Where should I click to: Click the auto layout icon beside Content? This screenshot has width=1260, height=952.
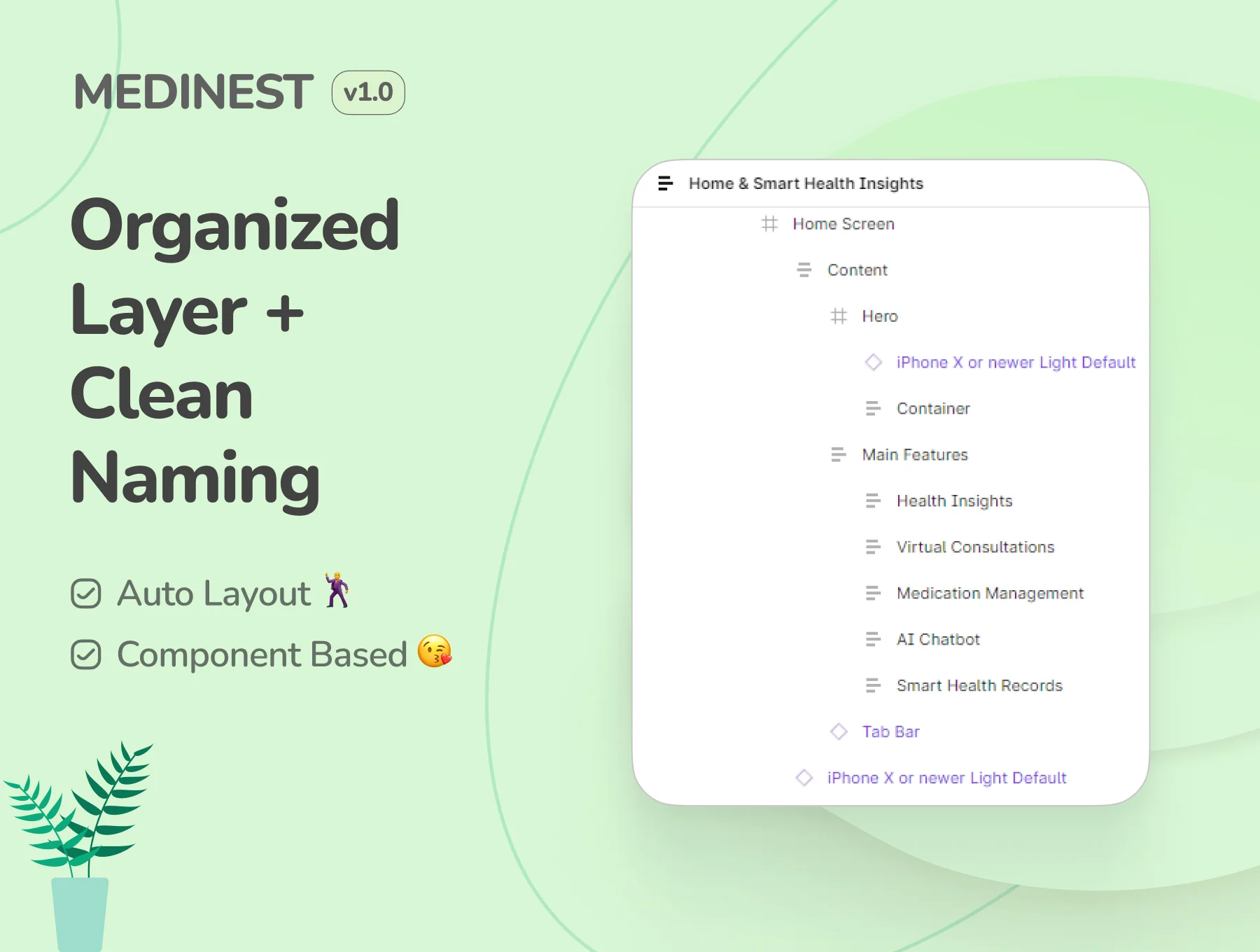[804, 270]
